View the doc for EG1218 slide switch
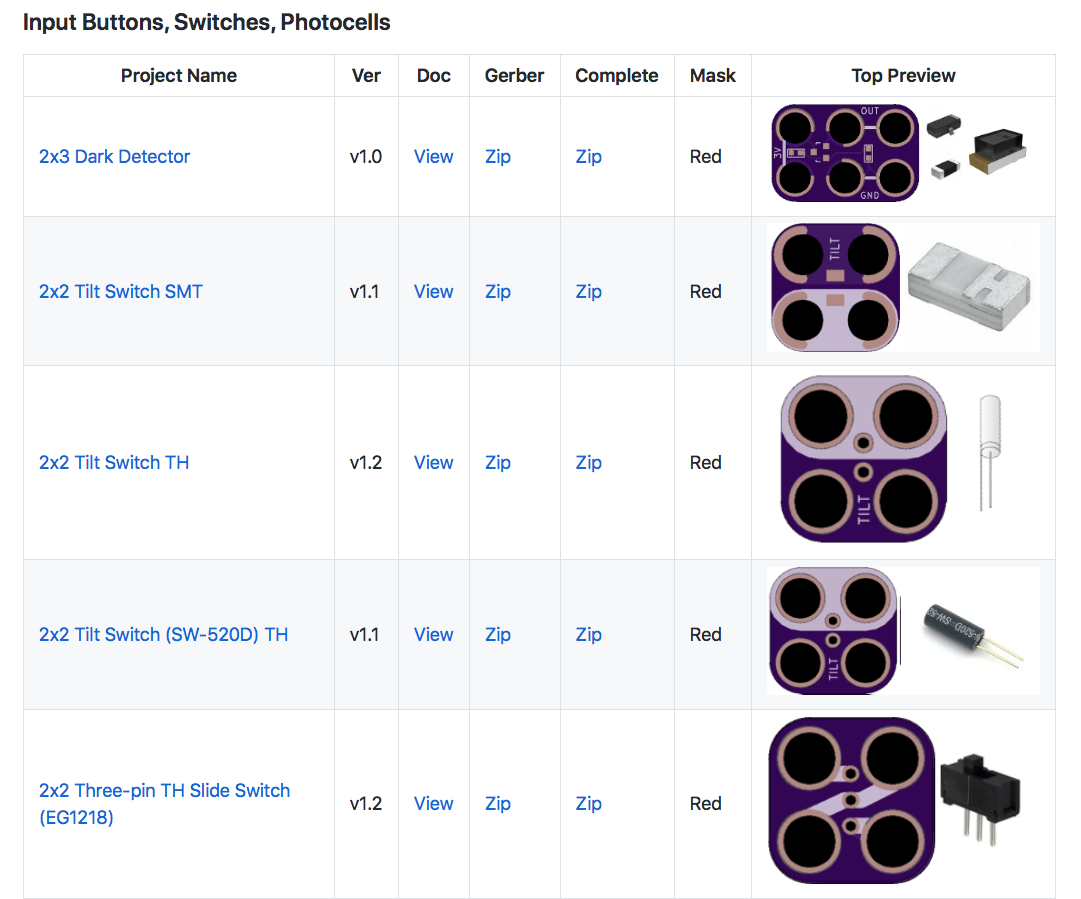1081x899 pixels. coord(433,804)
